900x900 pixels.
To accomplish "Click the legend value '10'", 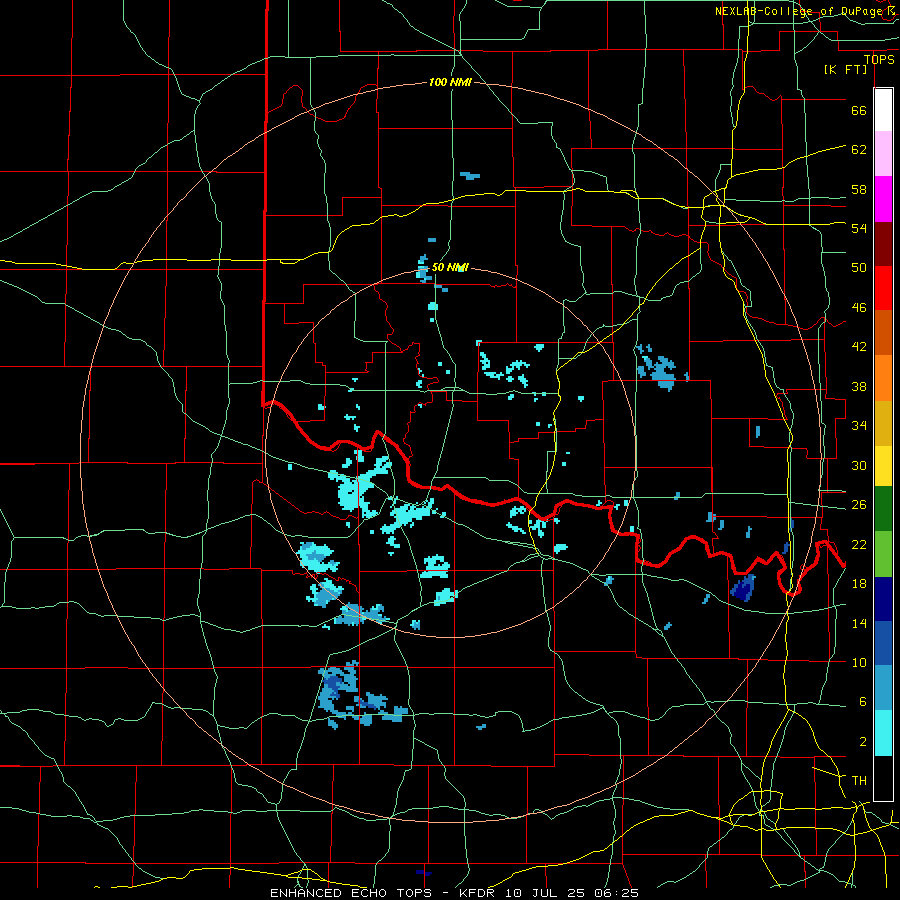I will point(859,662).
